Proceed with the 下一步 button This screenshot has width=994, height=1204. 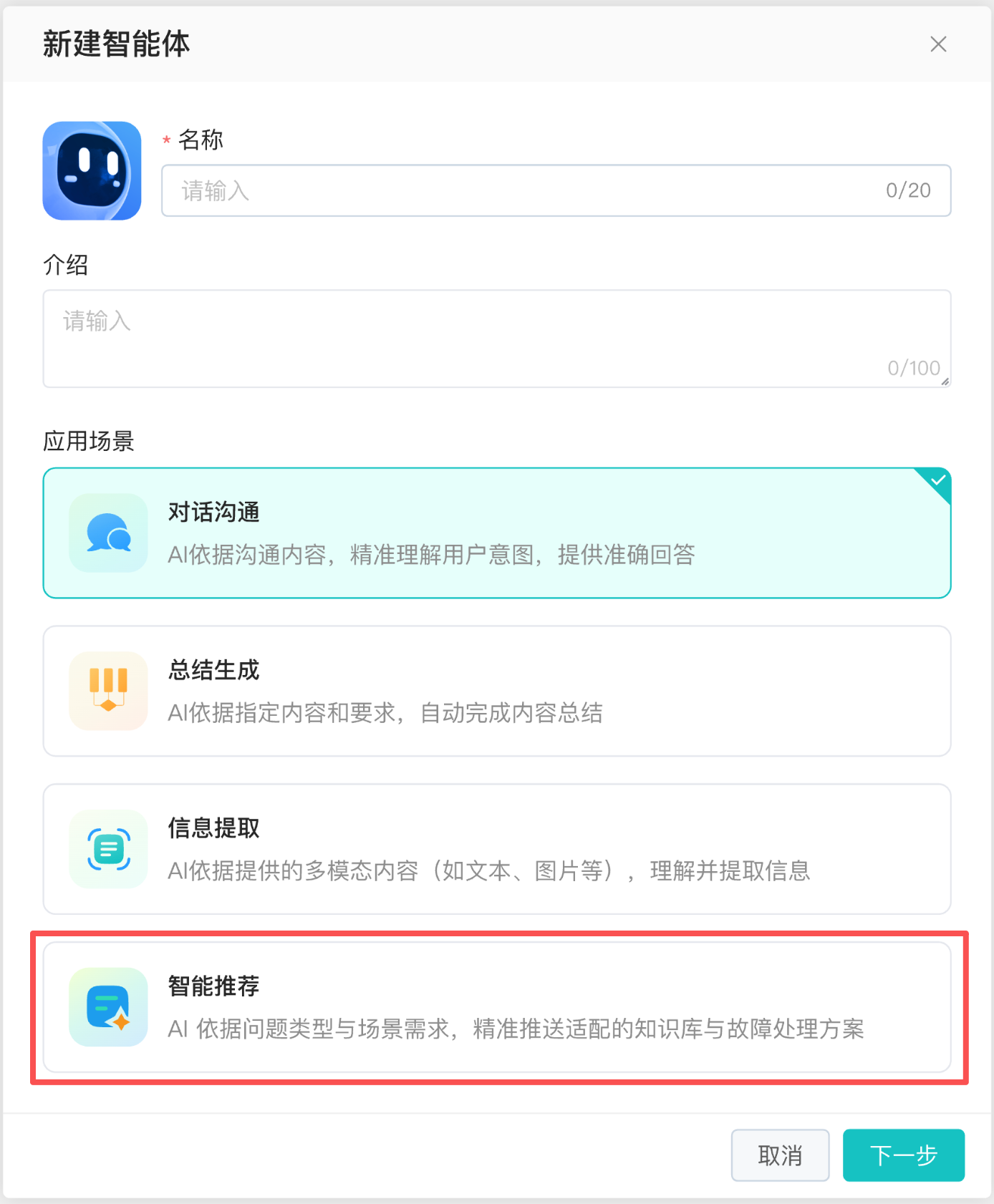coord(904,1155)
